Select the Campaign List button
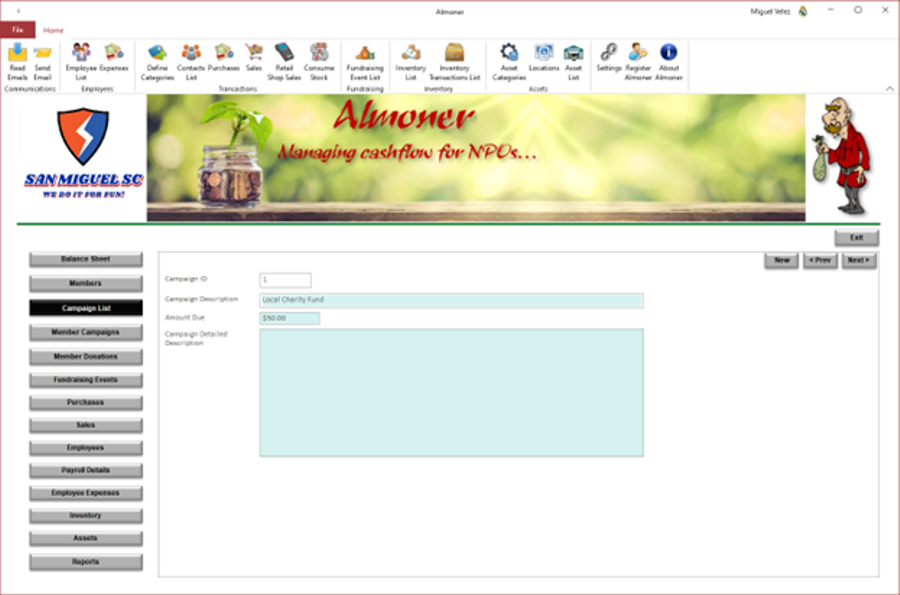 coord(86,308)
